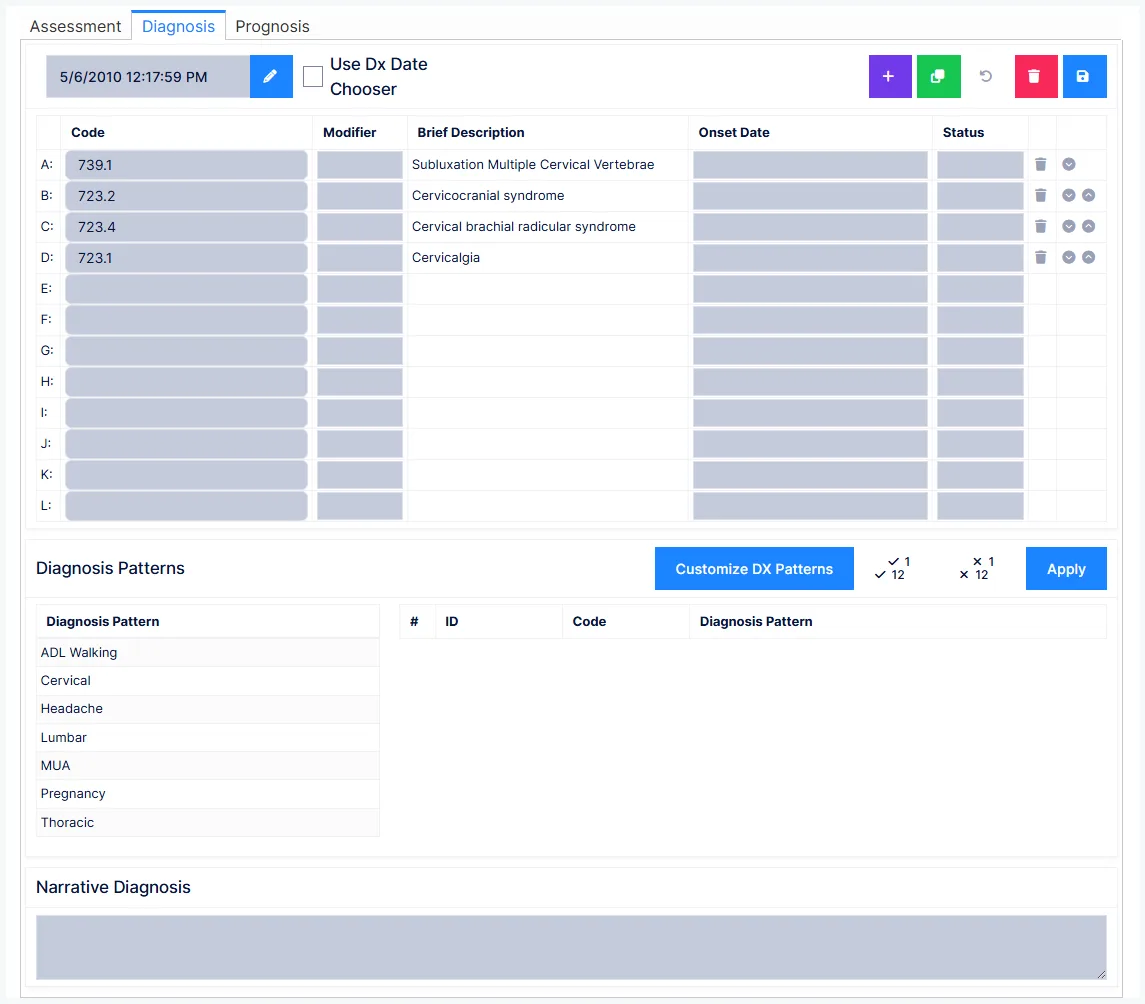
Task: Click Subluxation Multiple Cervical Vertebrae description
Action: click(x=533, y=164)
